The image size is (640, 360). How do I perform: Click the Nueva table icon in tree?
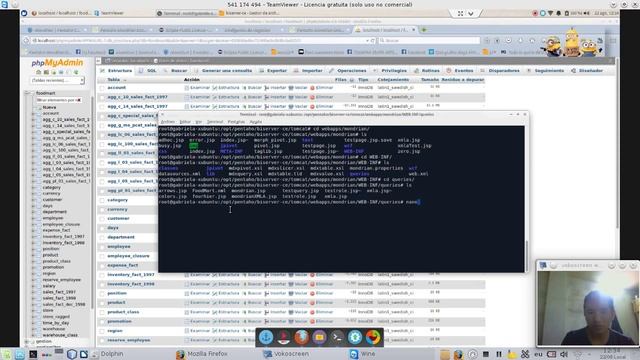[x=40, y=107]
